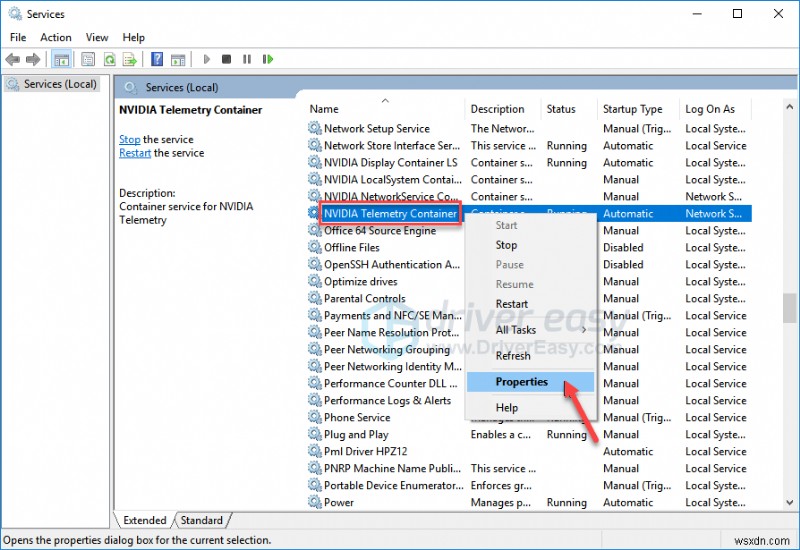Open the View menu
Viewport: 800px width, 550px height.
(97, 37)
